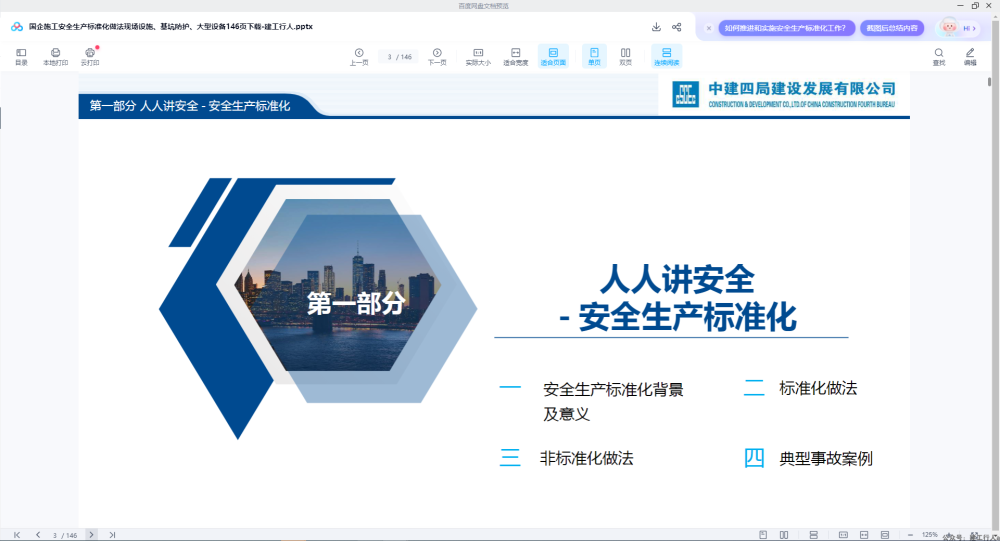Viewport: 1000px width, 541px height.
Task: Open the 查找 search tool
Action: 939,56
